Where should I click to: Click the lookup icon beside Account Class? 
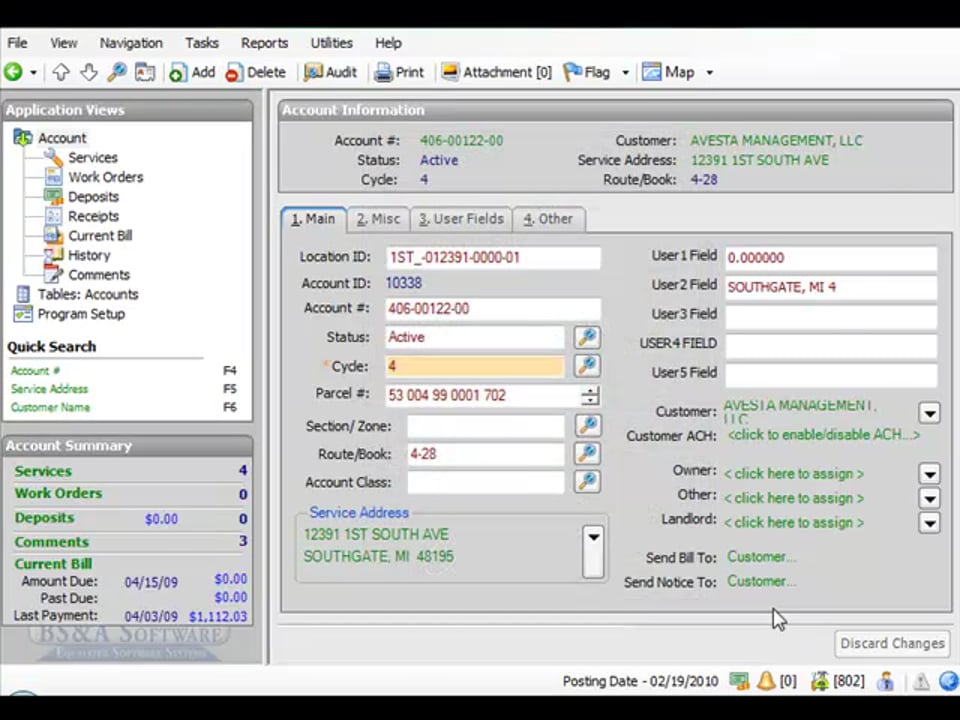[x=587, y=482]
